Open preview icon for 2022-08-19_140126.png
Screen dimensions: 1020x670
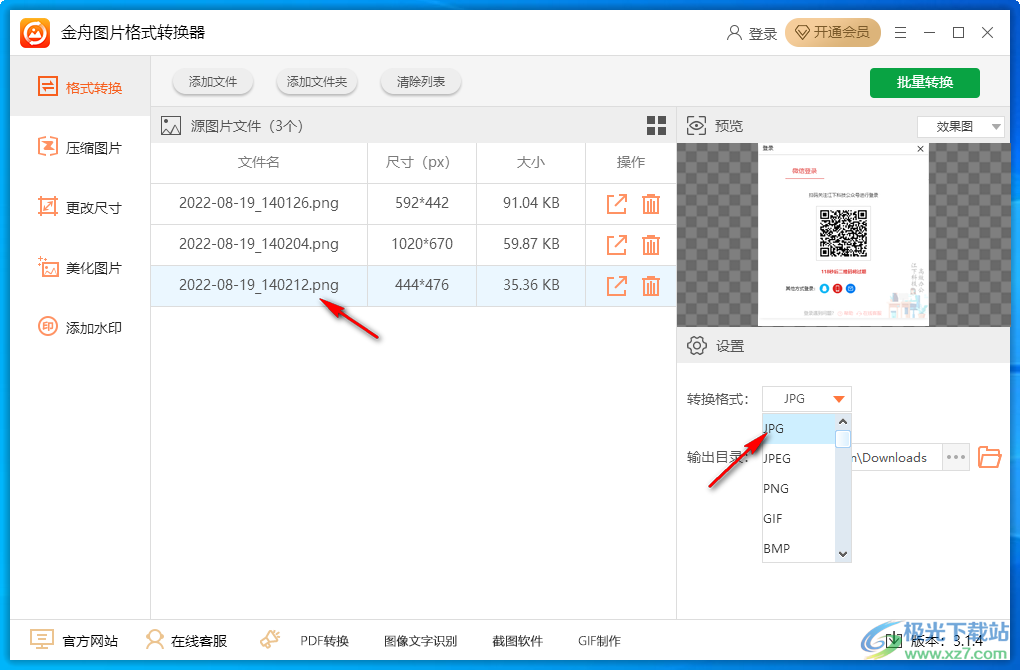pos(617,204)
